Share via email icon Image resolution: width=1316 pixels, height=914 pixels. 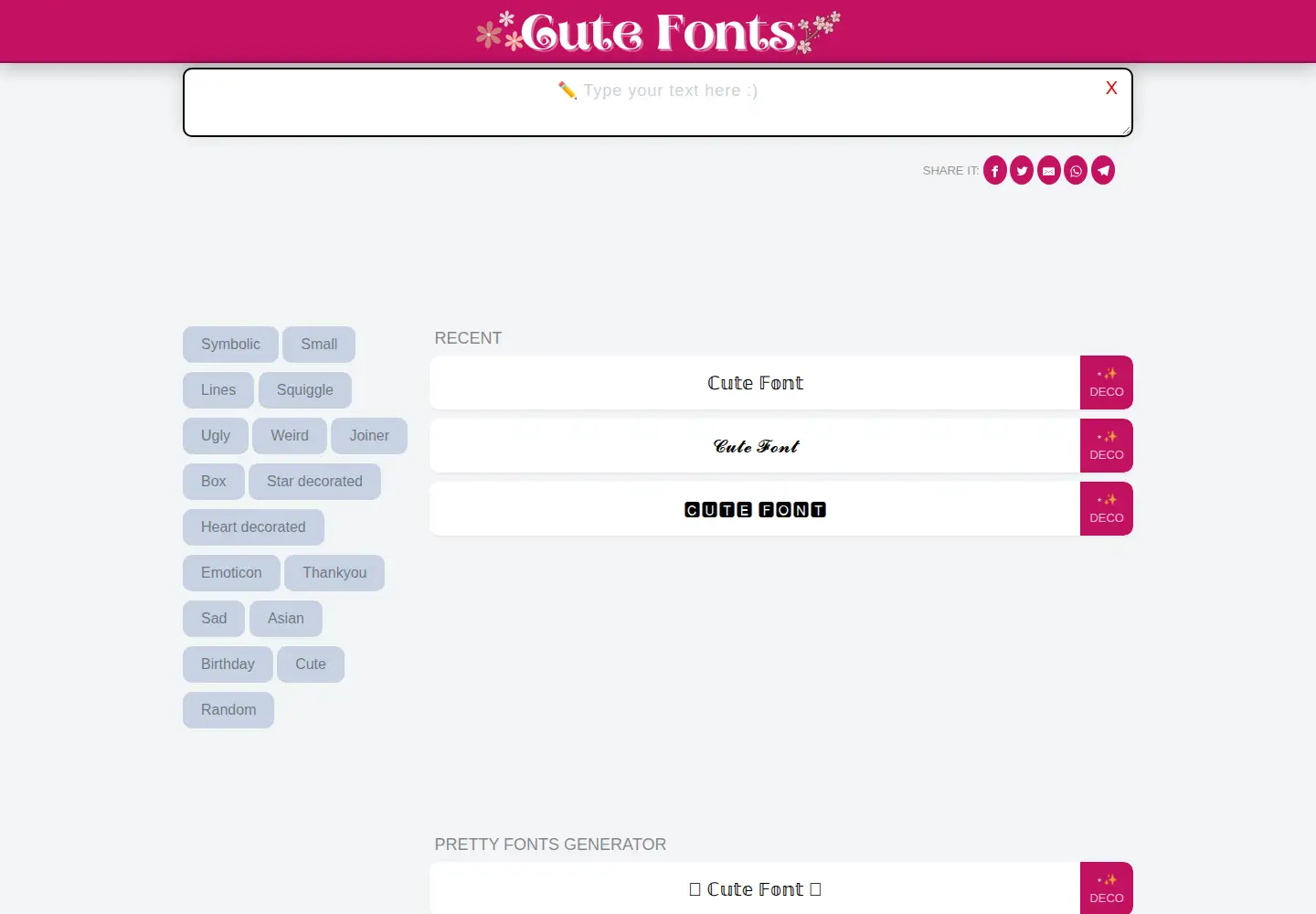click(x=1049, y=170)
